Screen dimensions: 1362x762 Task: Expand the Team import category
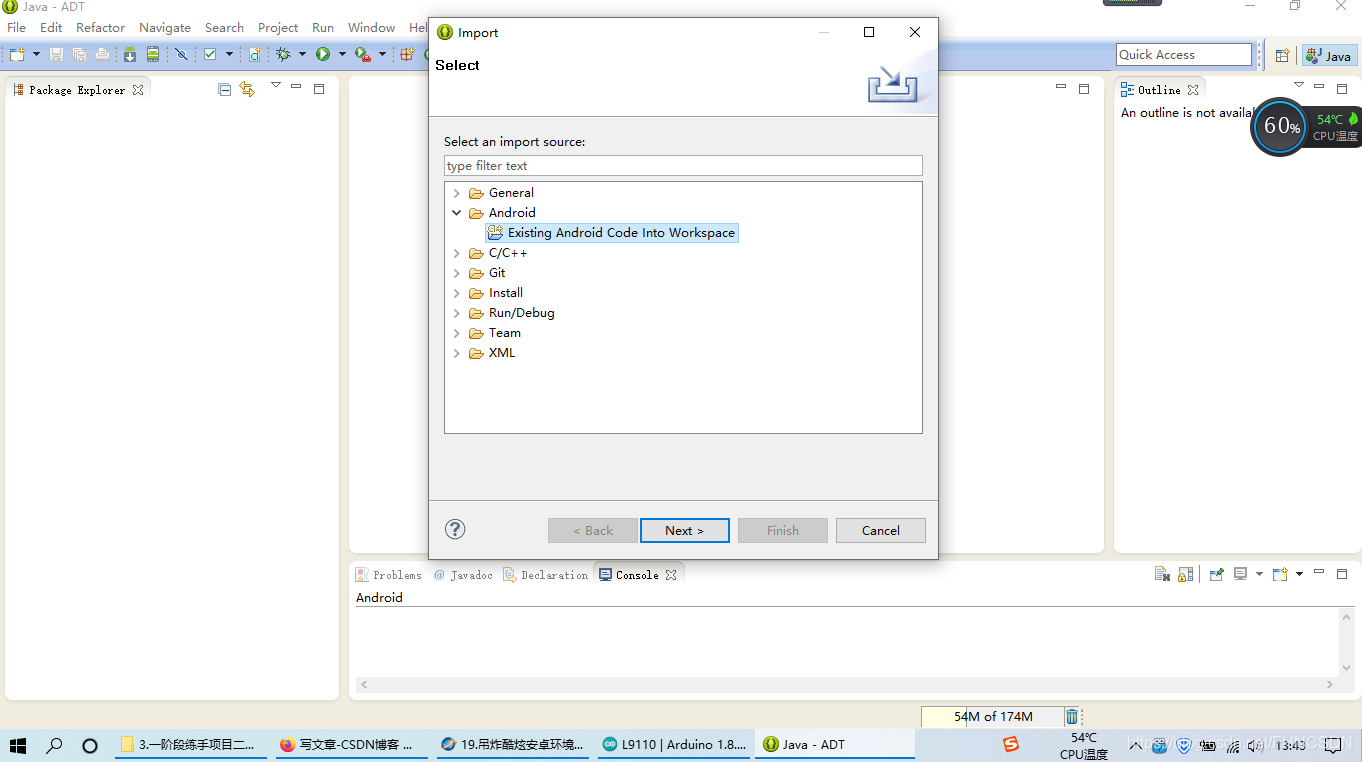(x=457, y=333)
